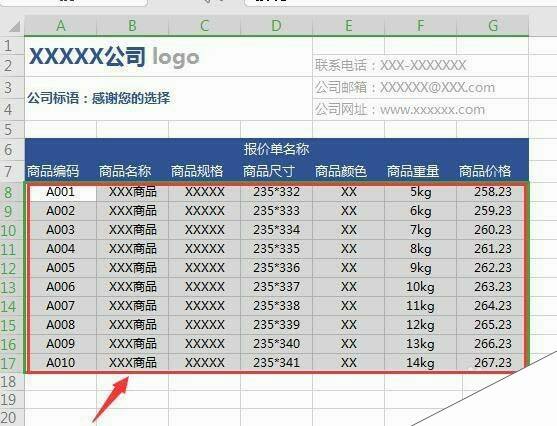Click the 公司网址 cell
Image resolution: width=557 pixels, height=426 pixels.
click(x=421, y=109)
